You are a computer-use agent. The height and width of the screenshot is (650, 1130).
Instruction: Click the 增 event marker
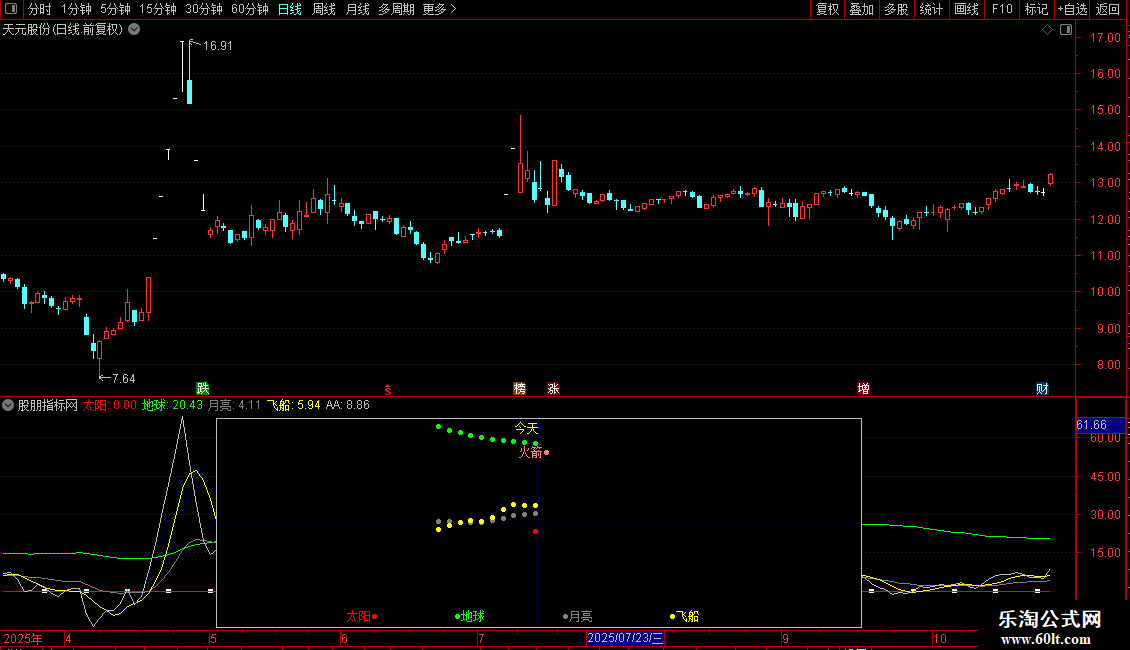click(x=863, y=388)
